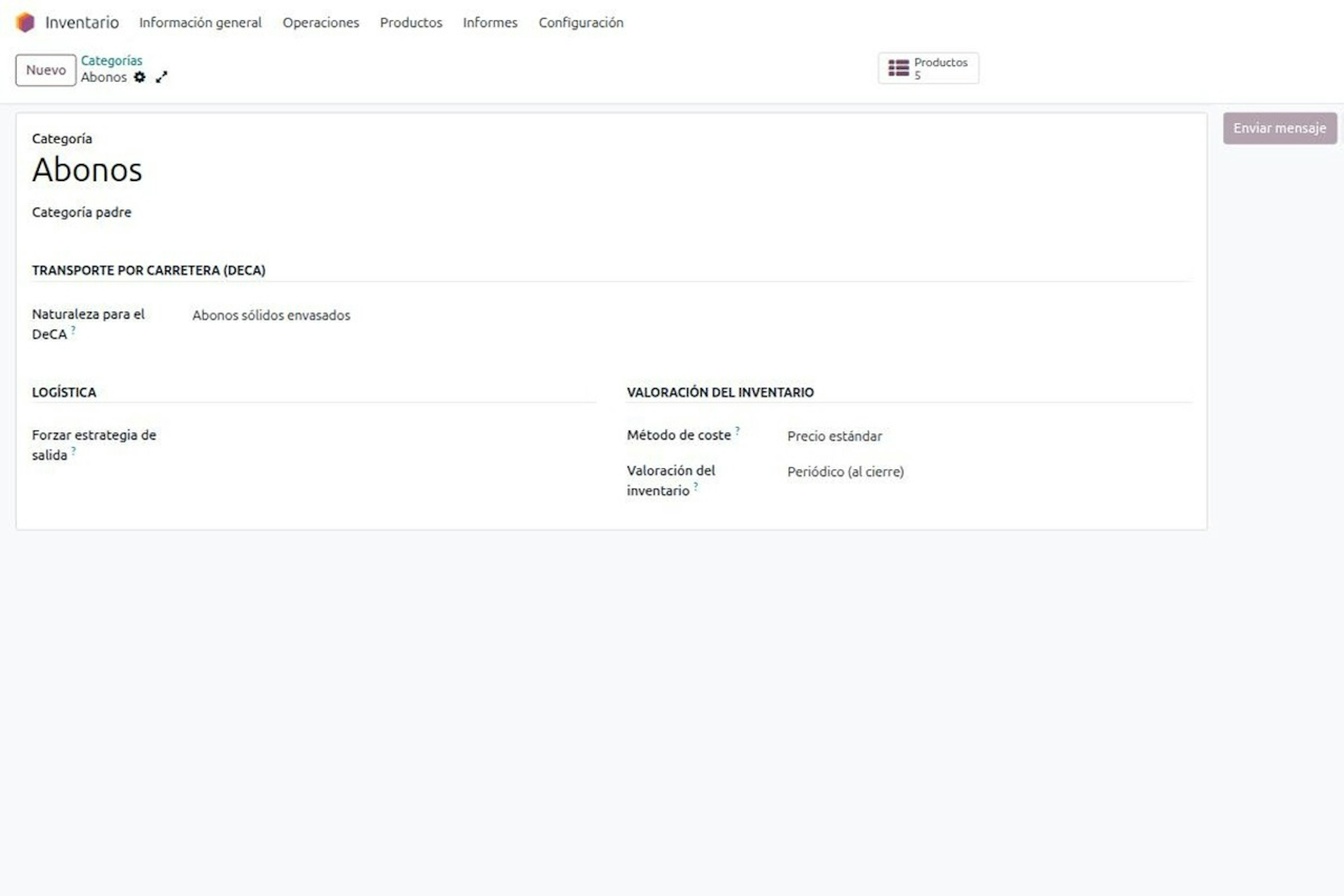Image resolution: width=1344 pixels, height=896 pixels.
Task: Click the Nuevo button
Action: click(x=46, y=70)
